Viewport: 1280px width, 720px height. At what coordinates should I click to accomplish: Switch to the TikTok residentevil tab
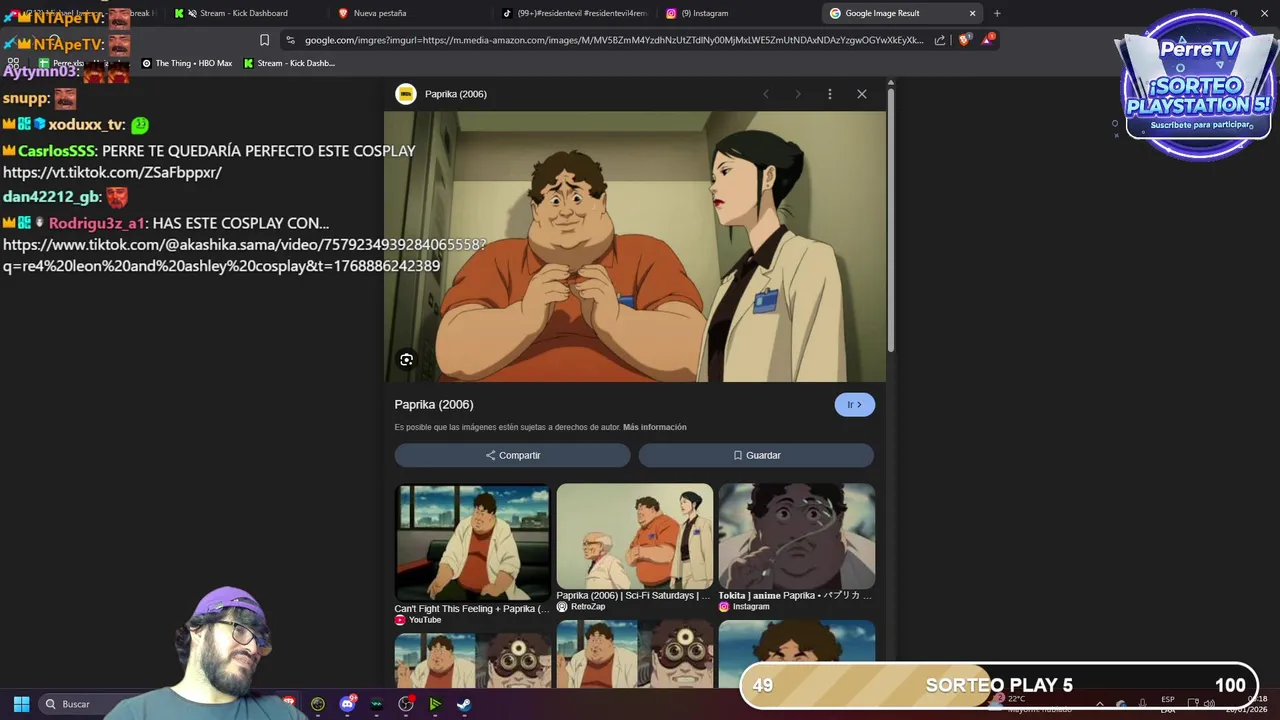click(575, 13)
